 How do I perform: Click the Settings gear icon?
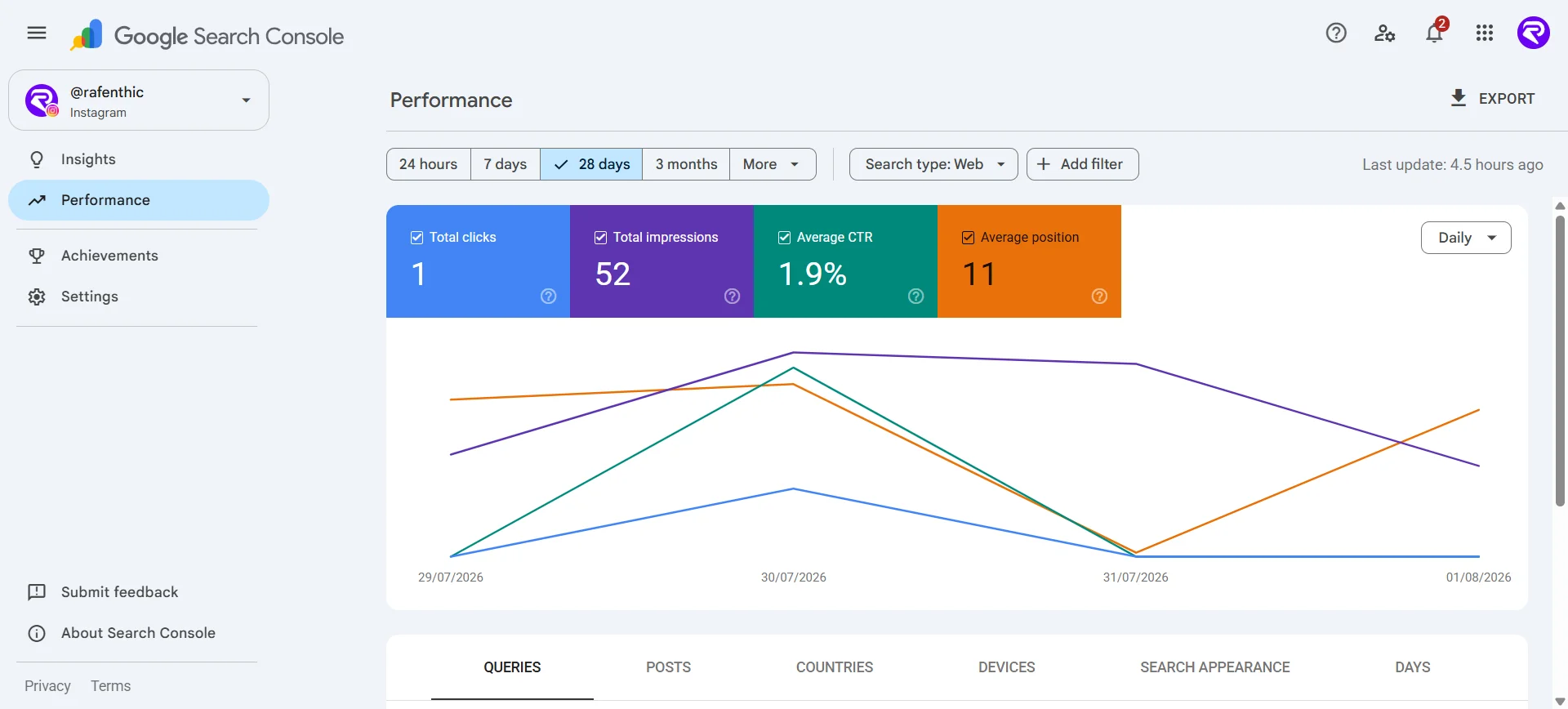(37, 297)
